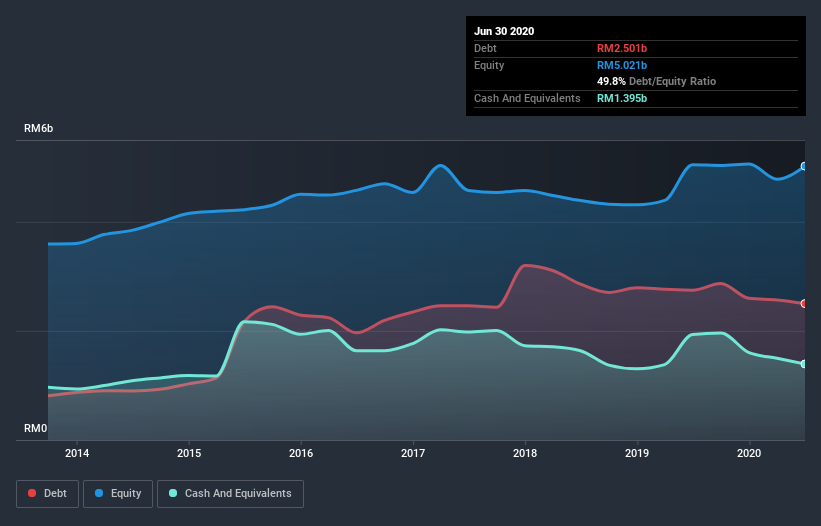Image resolution: width=821 pixels, height=526 pixels.
Task: Click the Debt row label in tooltip
Action: (485, 48)
